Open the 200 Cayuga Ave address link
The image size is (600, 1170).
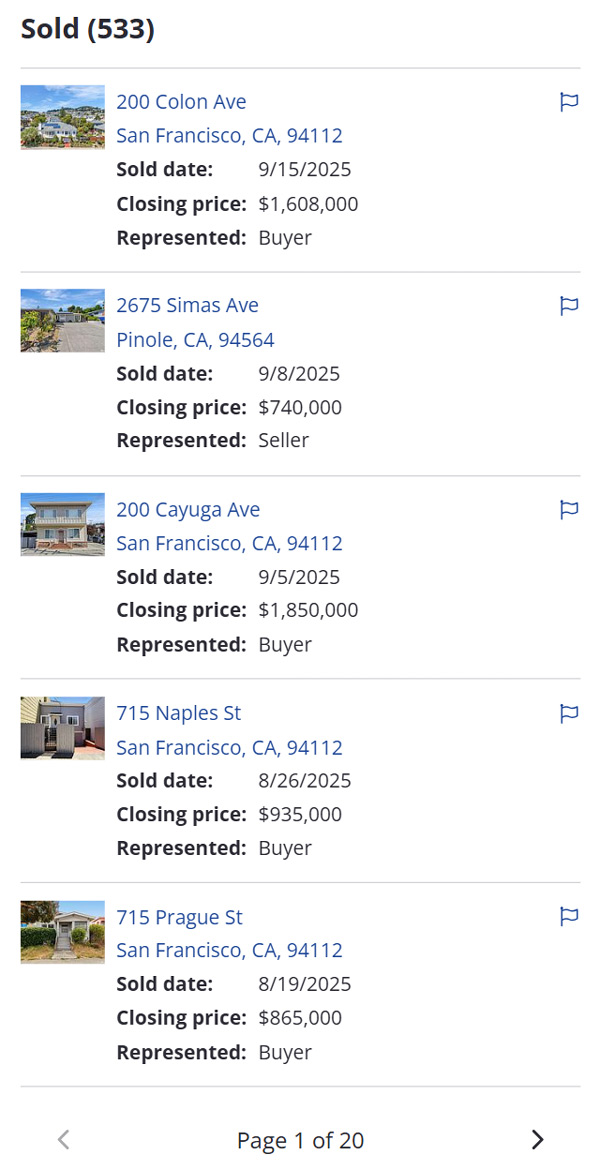point(188,510)
